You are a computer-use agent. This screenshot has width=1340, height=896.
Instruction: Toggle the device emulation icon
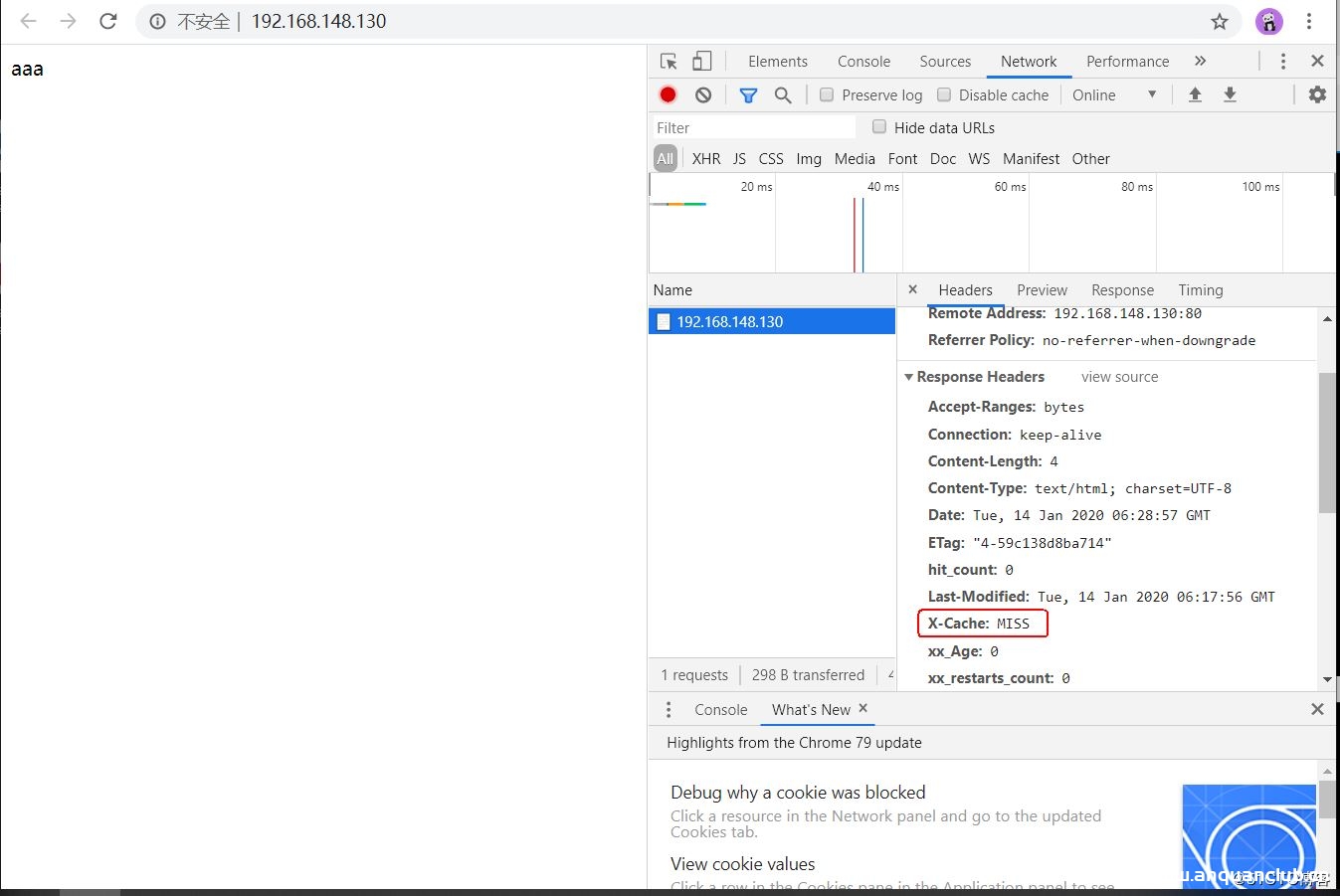click(701, 61)
